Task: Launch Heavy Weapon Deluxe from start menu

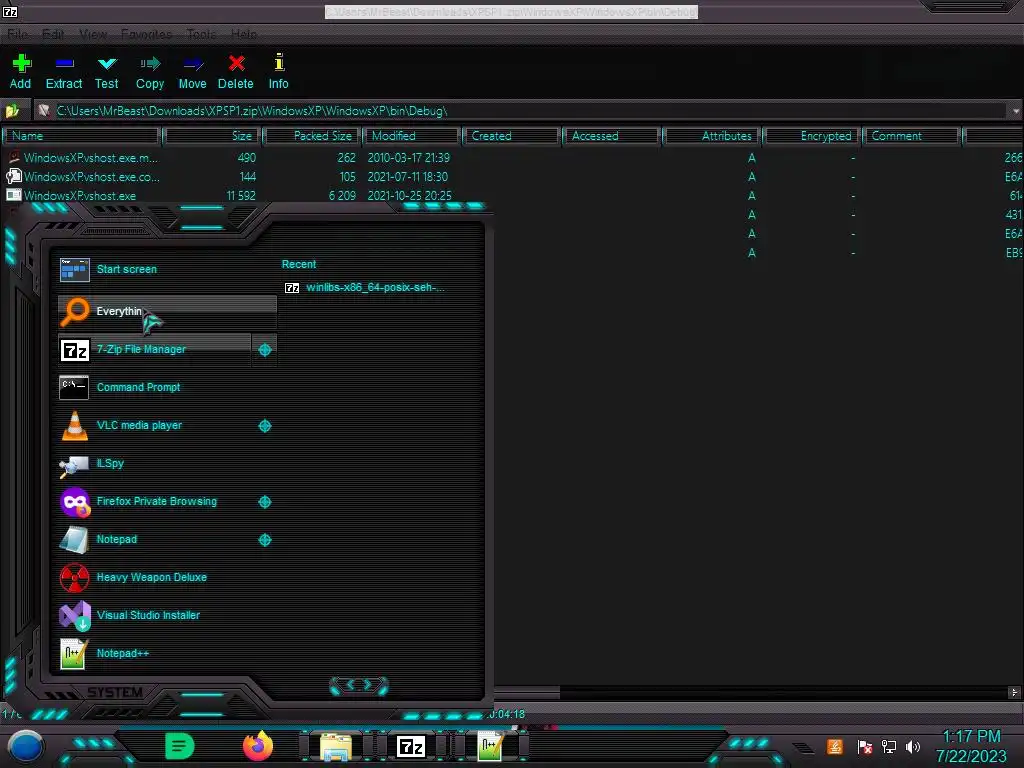Action: coord(167,577)
